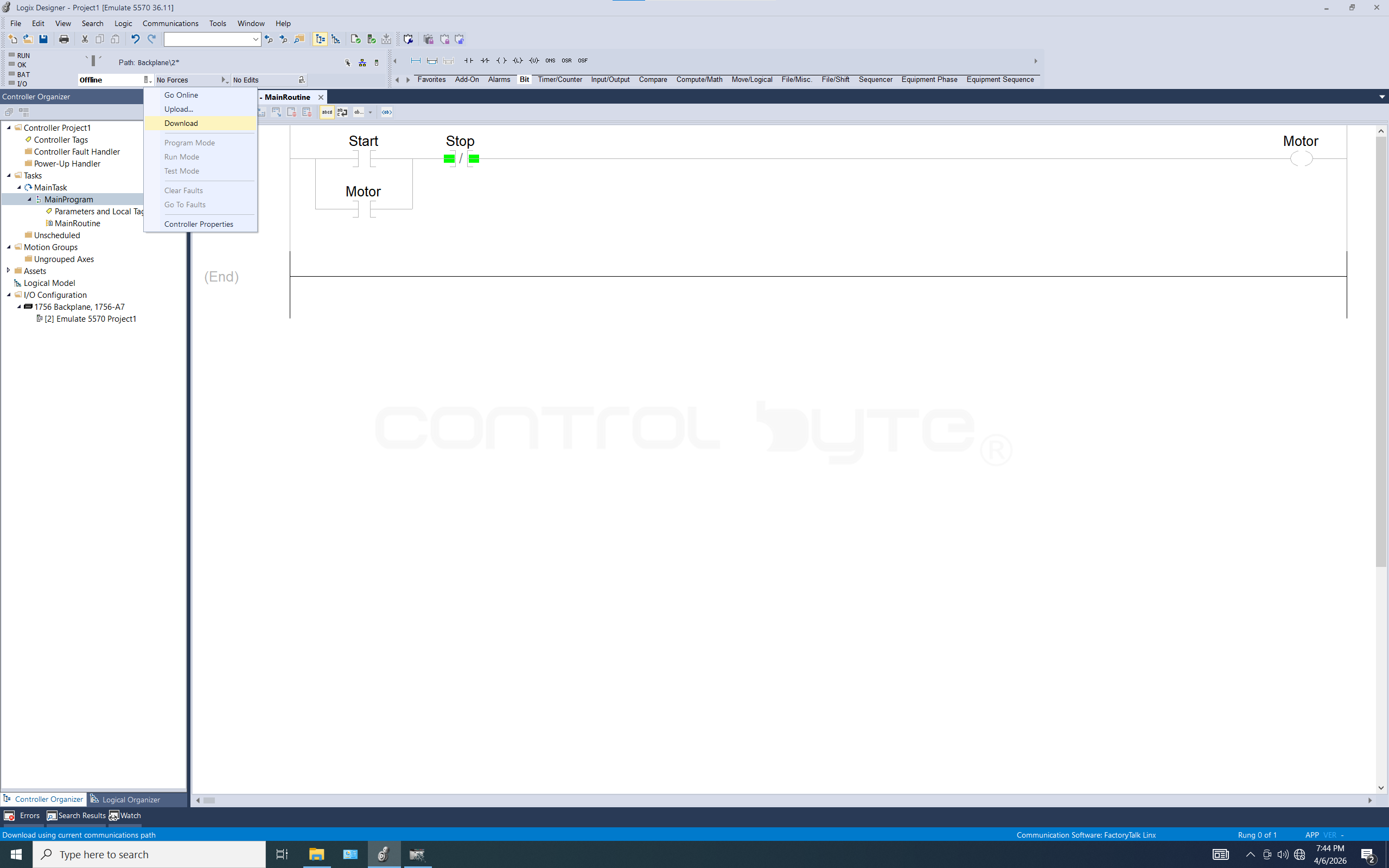
Task: Collapse the Tasks tree node
Action: tap(9, 175)
